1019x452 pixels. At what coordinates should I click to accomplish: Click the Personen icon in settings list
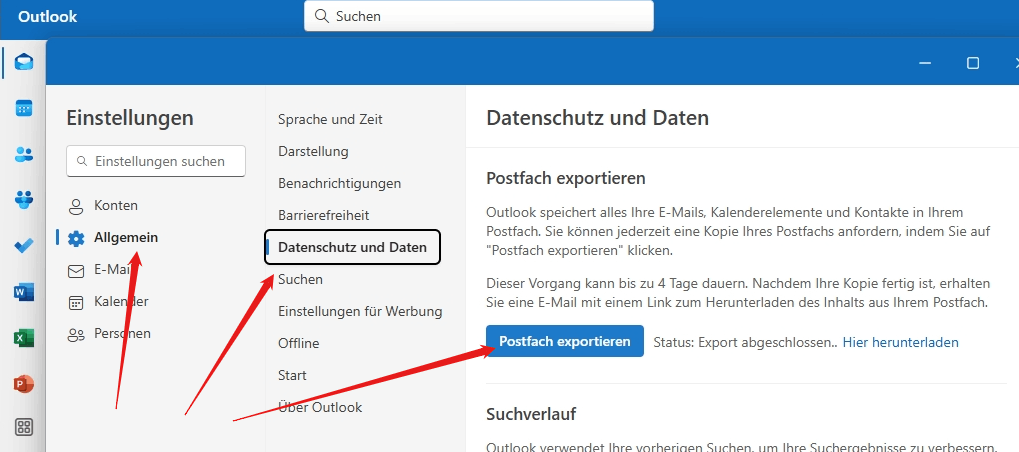(76, 334)
